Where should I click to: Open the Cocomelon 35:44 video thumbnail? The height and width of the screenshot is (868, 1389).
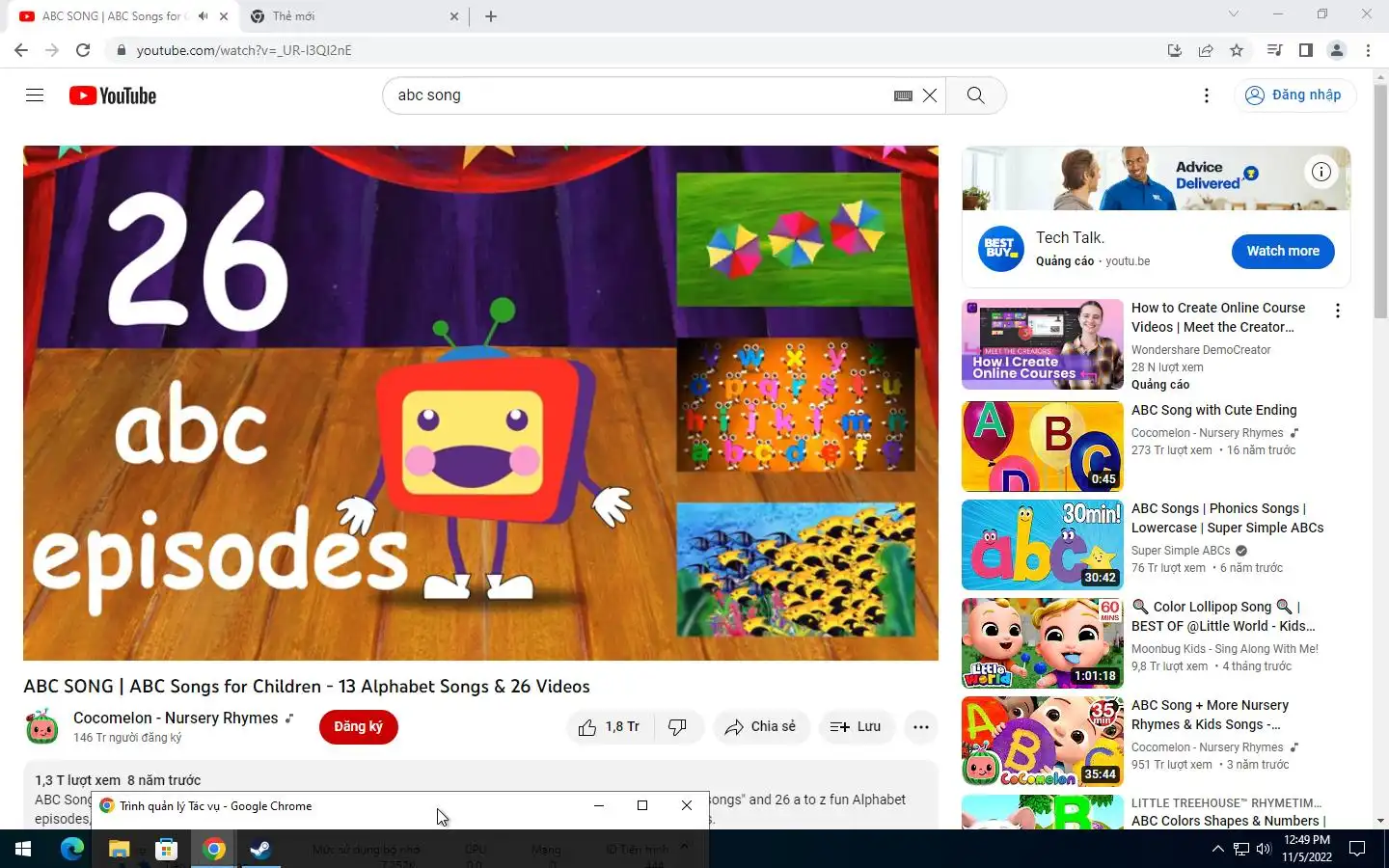pos(1043,742)
